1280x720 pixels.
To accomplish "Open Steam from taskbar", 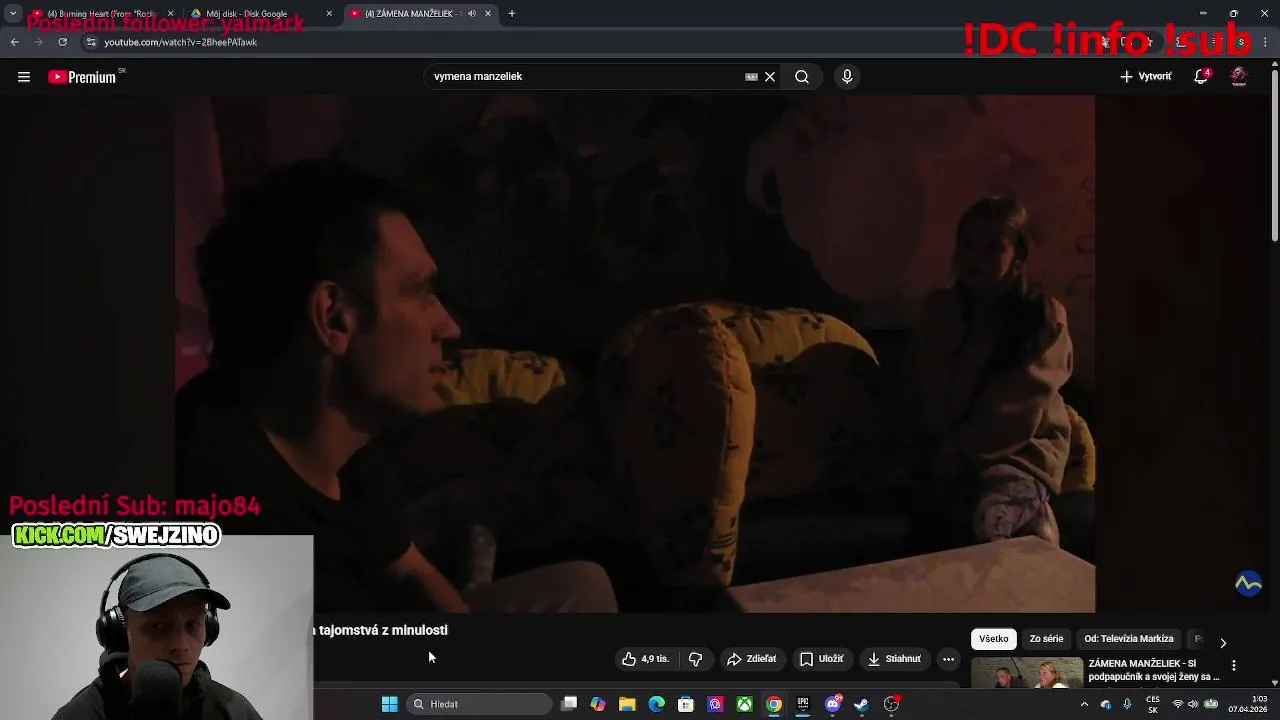I will coord(862,704).
